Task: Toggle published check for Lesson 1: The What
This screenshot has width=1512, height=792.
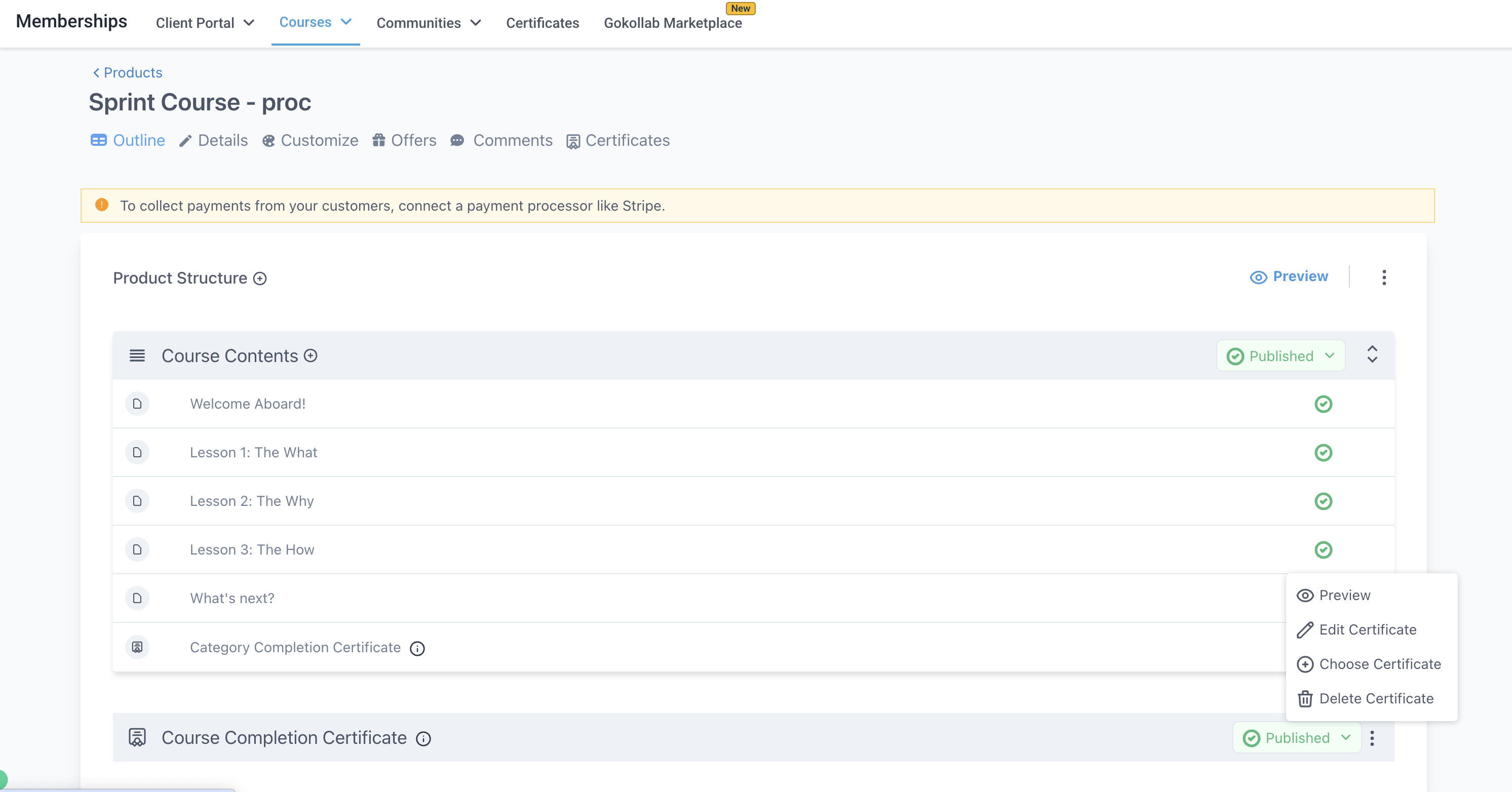Action: pos(1323,453)
